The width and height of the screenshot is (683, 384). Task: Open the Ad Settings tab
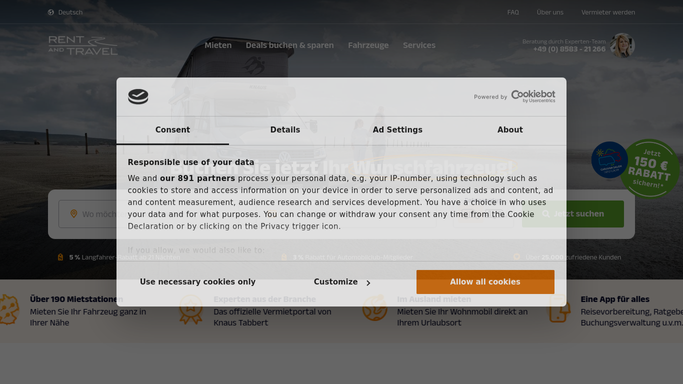tap(397, 130)
